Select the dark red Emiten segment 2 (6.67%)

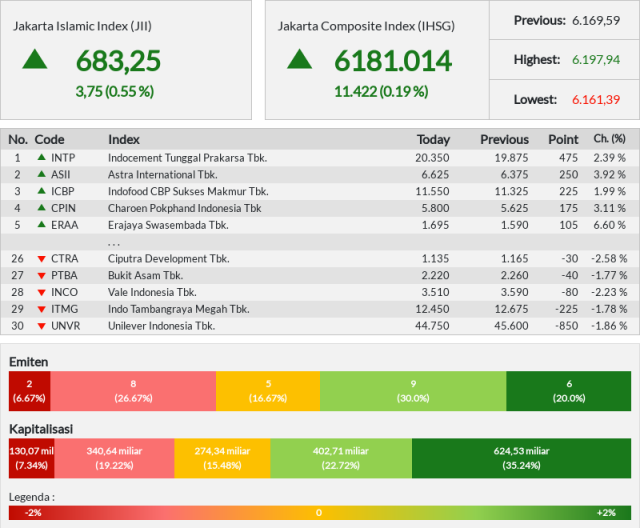point(29,391)
